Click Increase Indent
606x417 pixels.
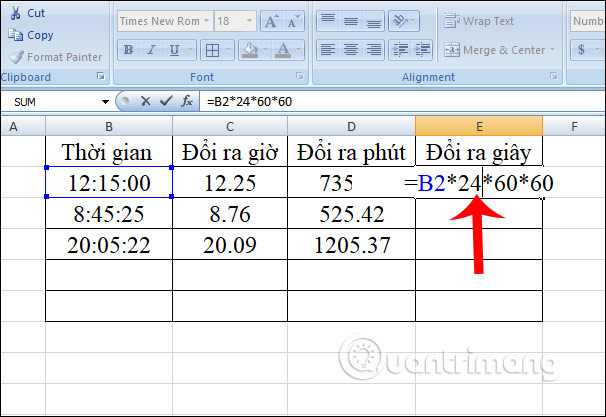pos(422,50)
